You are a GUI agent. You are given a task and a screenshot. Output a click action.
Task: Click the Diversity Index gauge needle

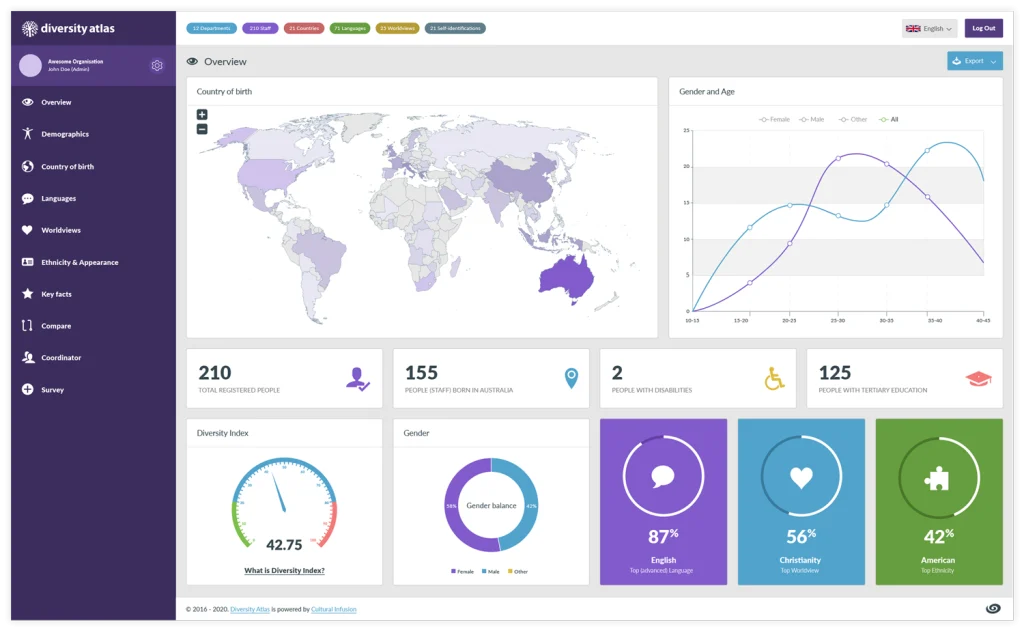[279, 493]
